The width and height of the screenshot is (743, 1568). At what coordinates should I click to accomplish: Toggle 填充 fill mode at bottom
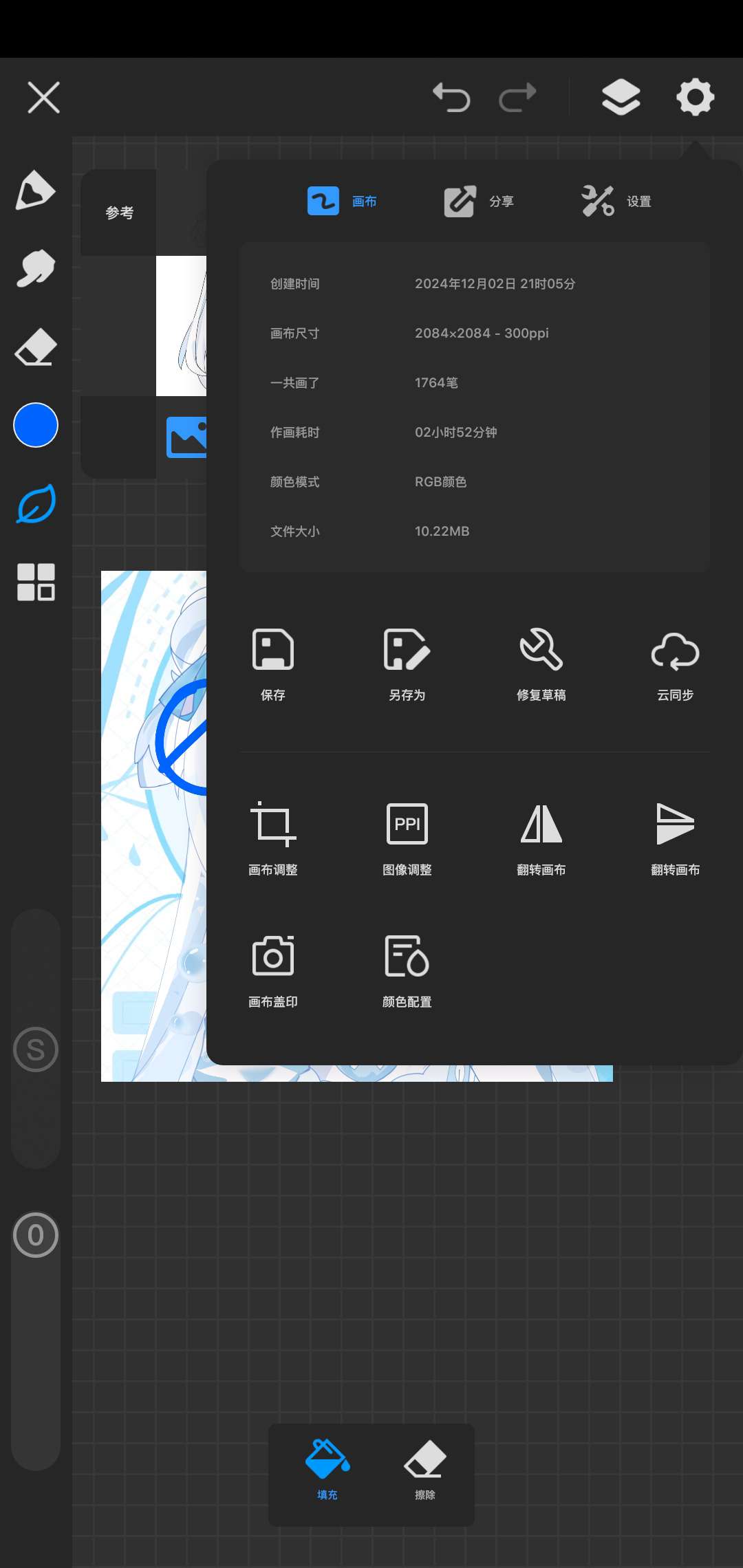click(x=327, y=1468)
